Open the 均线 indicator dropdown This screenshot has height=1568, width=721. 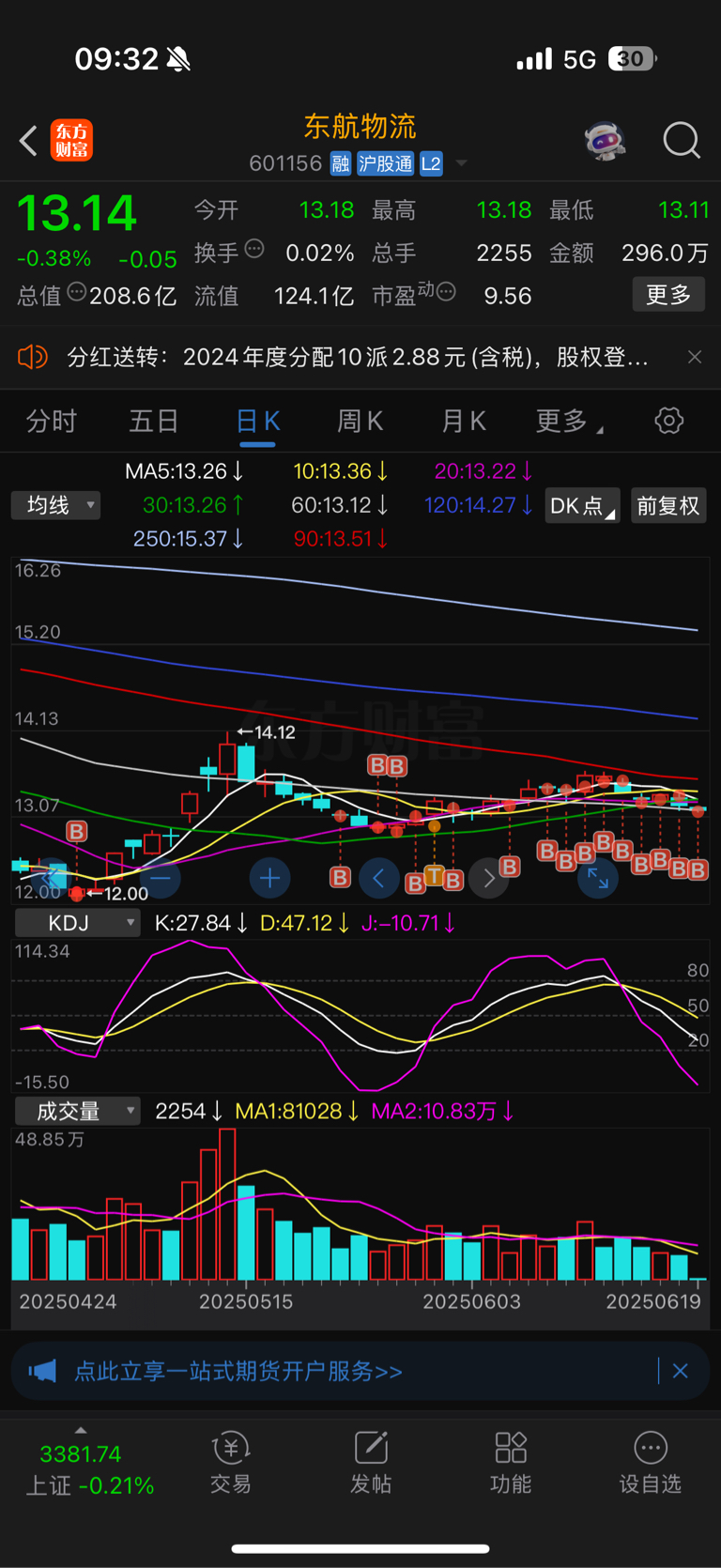(56, 505)
